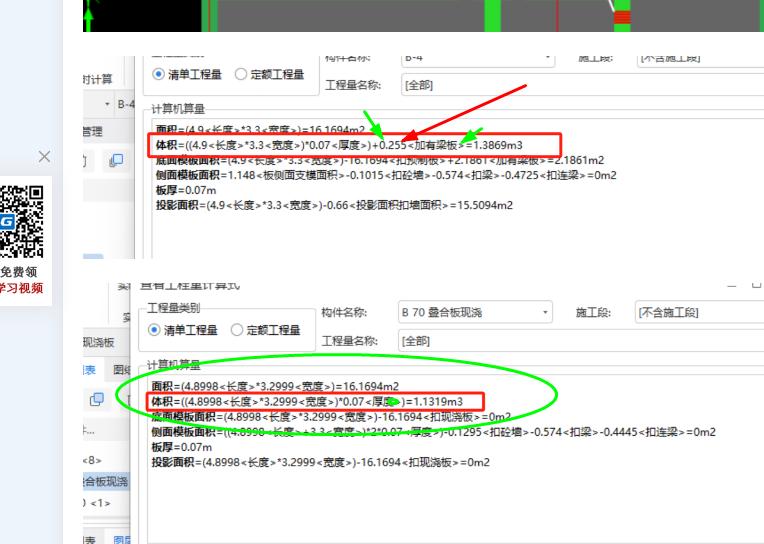Open the small dropdown arrow left of B-4 label

tap(107, 104)
